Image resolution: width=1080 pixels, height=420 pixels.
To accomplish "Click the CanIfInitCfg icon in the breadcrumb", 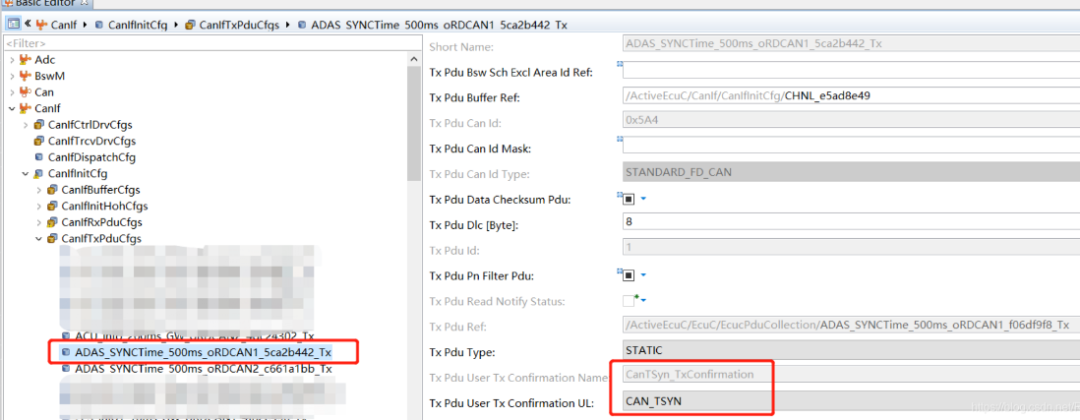I will tap(99, 25).
